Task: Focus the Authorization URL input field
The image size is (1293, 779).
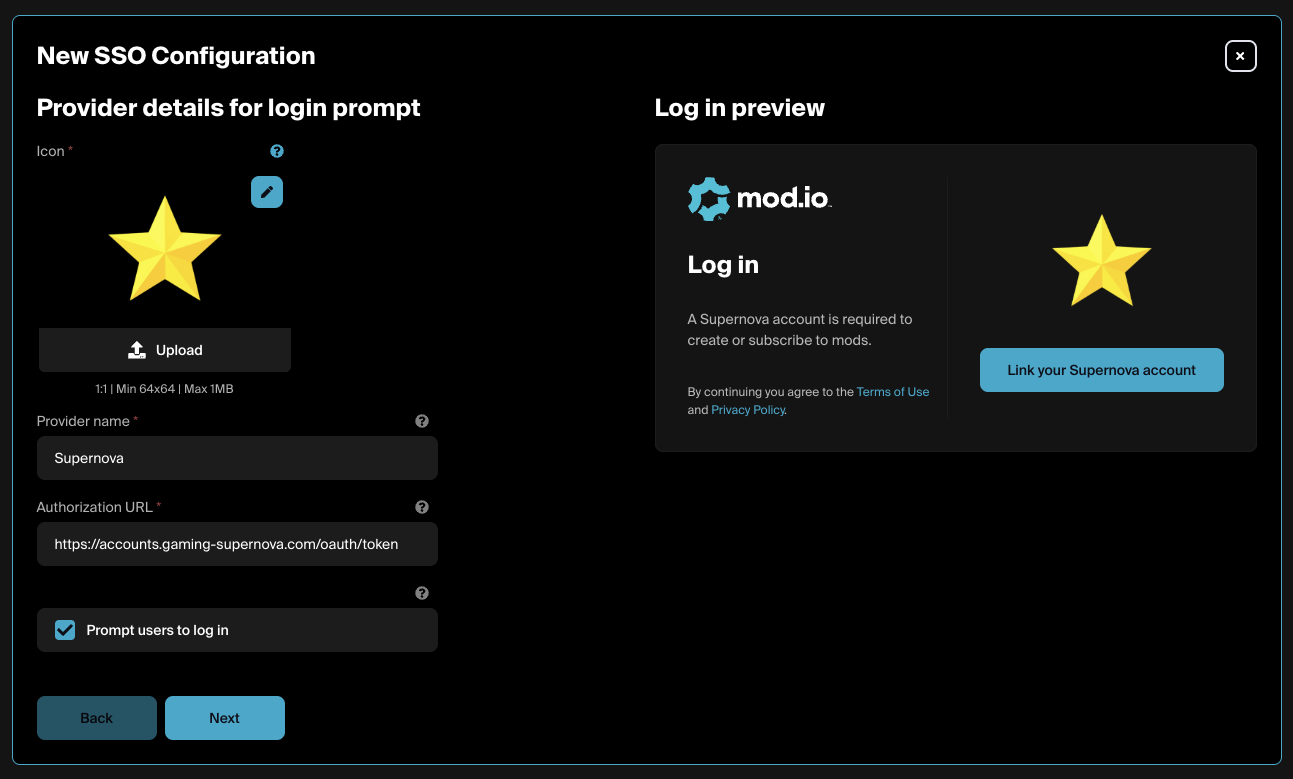Action: click(237, 544)
